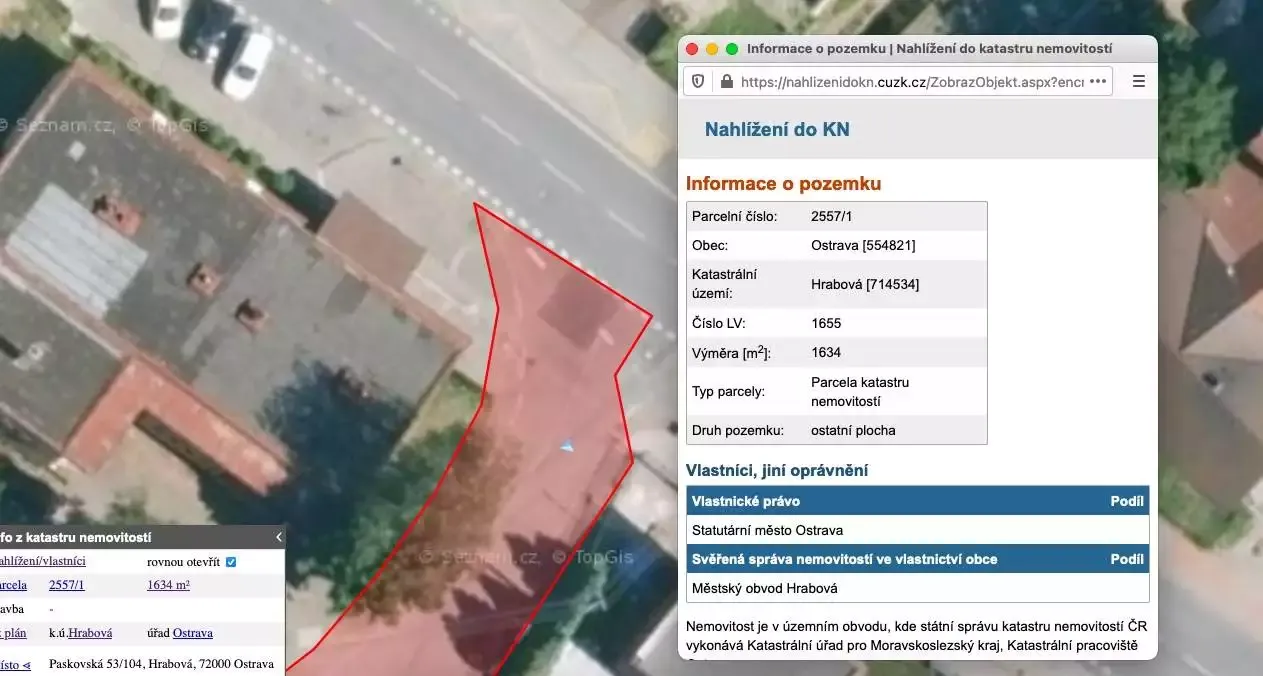Click the padlock site security icon

point(725,82)
